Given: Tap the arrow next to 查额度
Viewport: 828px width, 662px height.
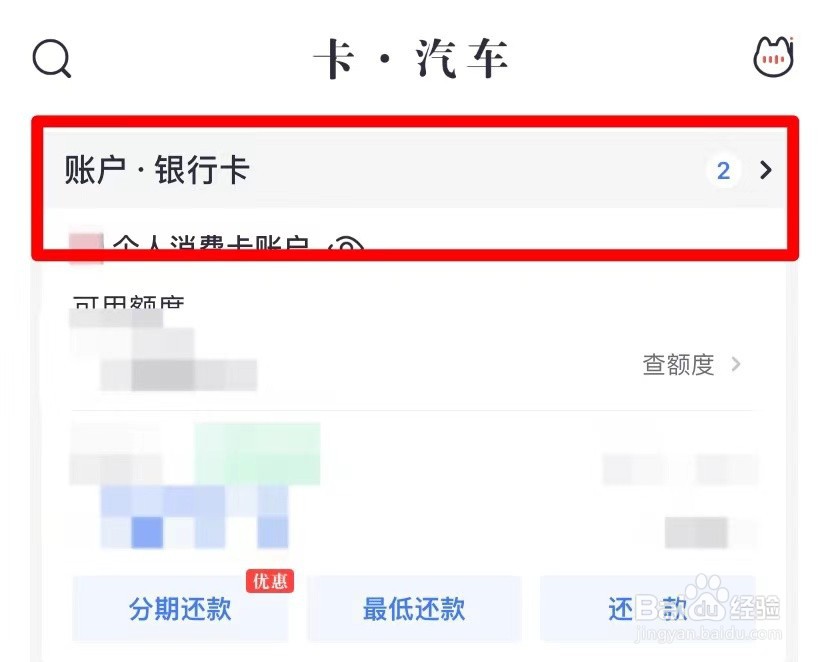Looking at the screenshot, I should [x=736, y=364].
